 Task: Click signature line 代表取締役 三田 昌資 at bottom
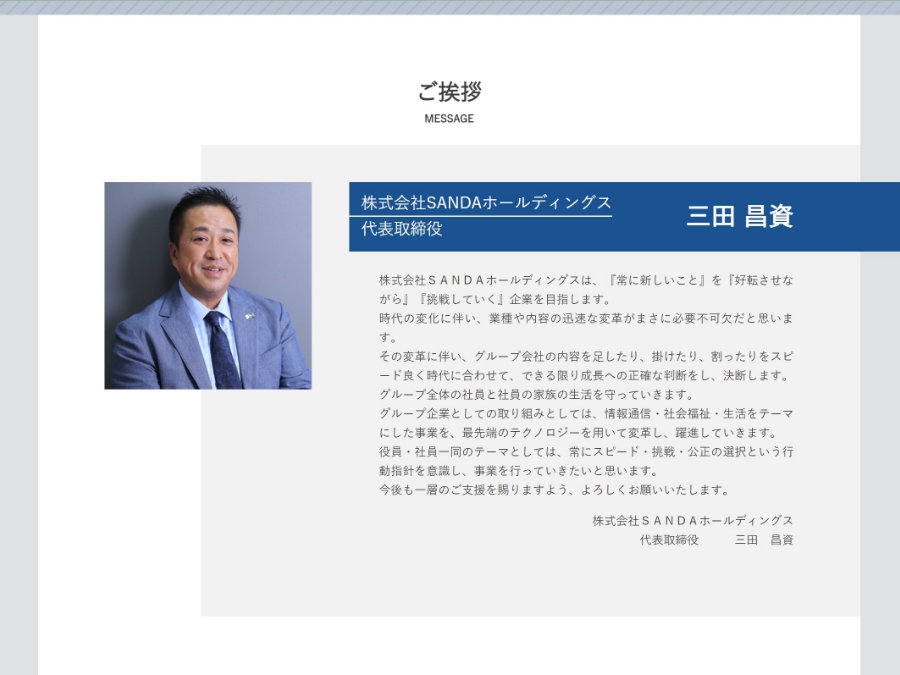[716, 540]
